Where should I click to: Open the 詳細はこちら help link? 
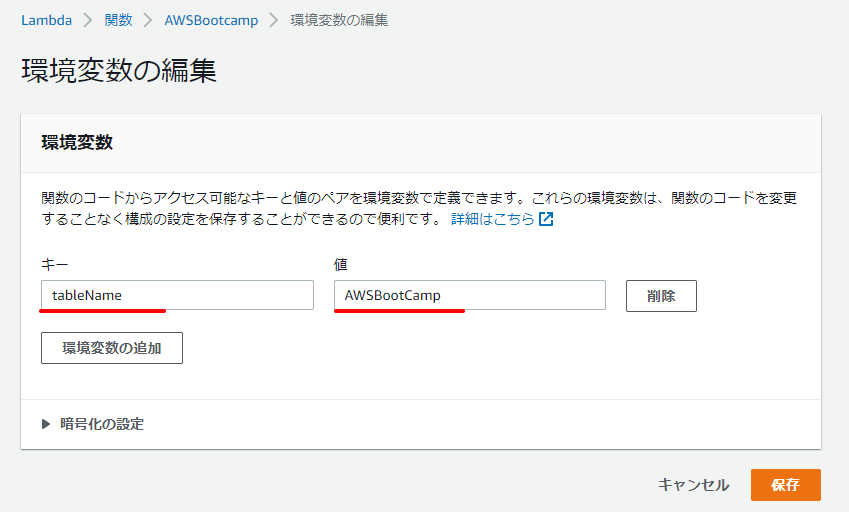click(493, 219)
